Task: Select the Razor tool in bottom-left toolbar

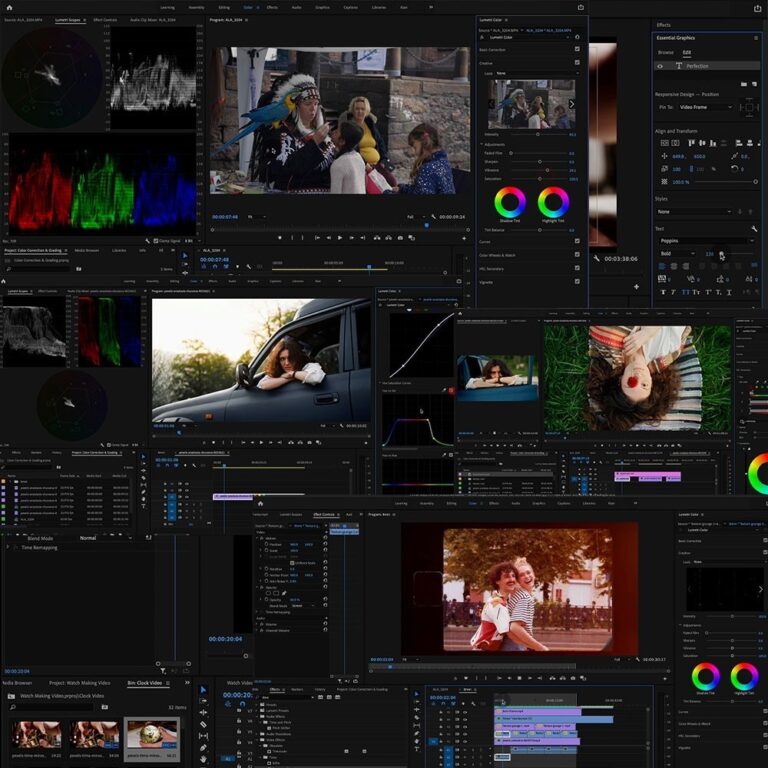Action: coord(203,724)
